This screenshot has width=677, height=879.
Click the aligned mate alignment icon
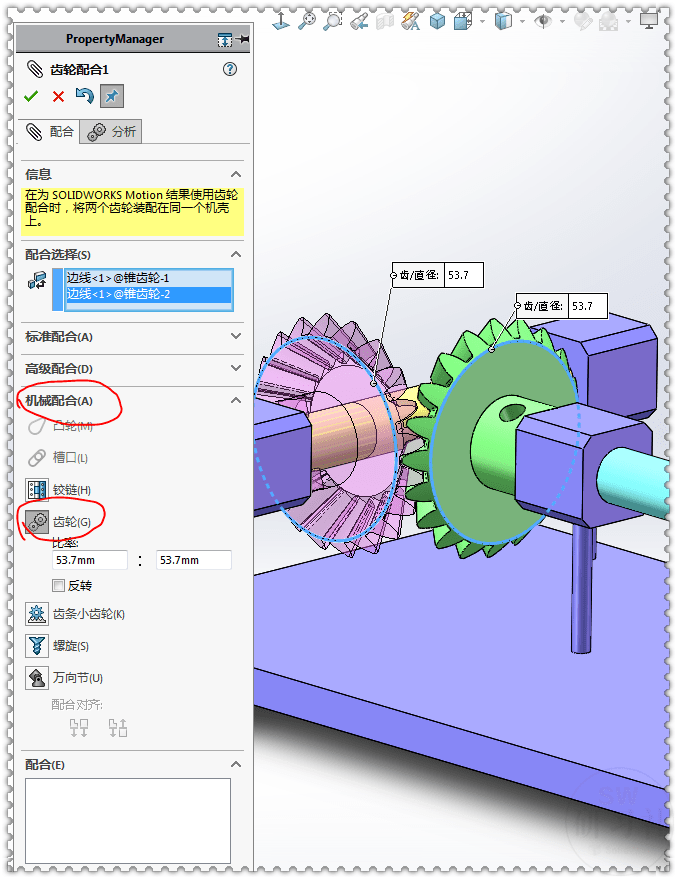[x=79, y=728]
